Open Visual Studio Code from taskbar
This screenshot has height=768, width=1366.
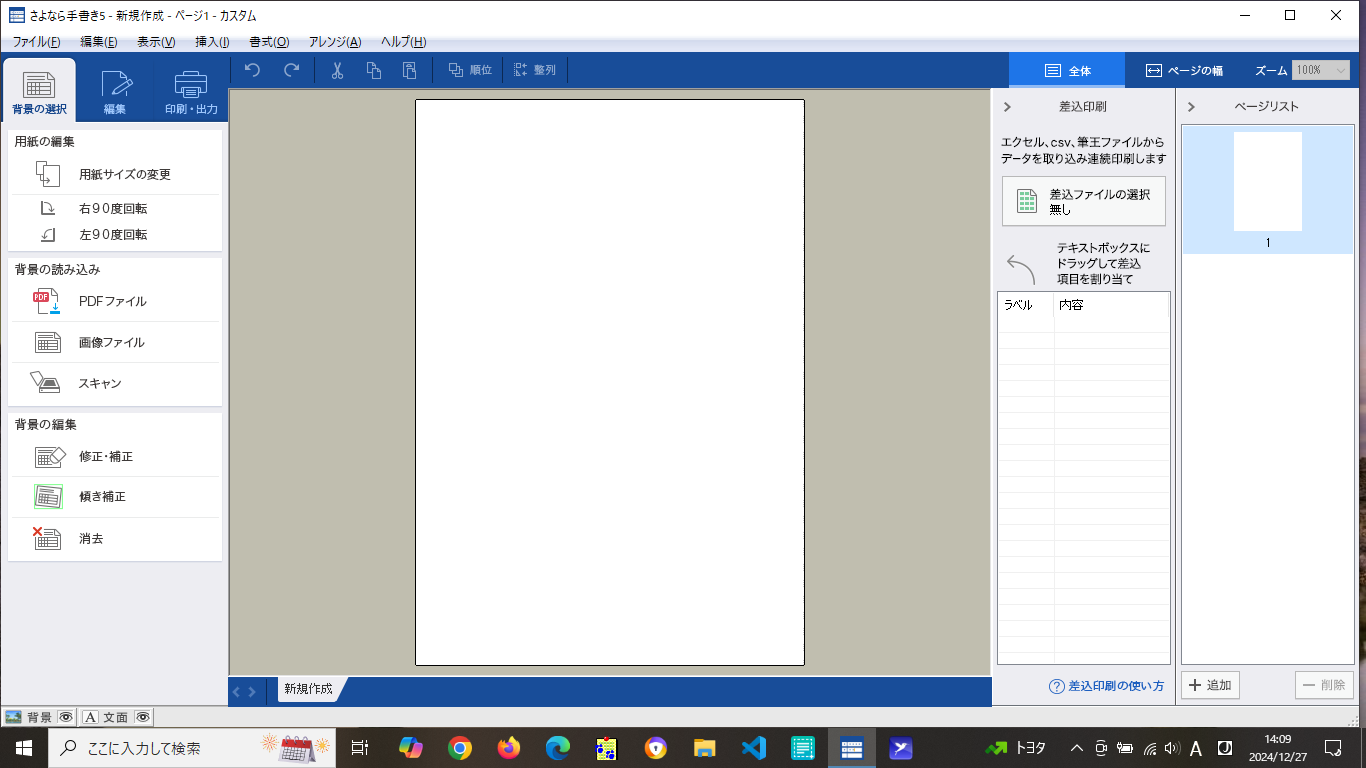(x=754, y=748)
